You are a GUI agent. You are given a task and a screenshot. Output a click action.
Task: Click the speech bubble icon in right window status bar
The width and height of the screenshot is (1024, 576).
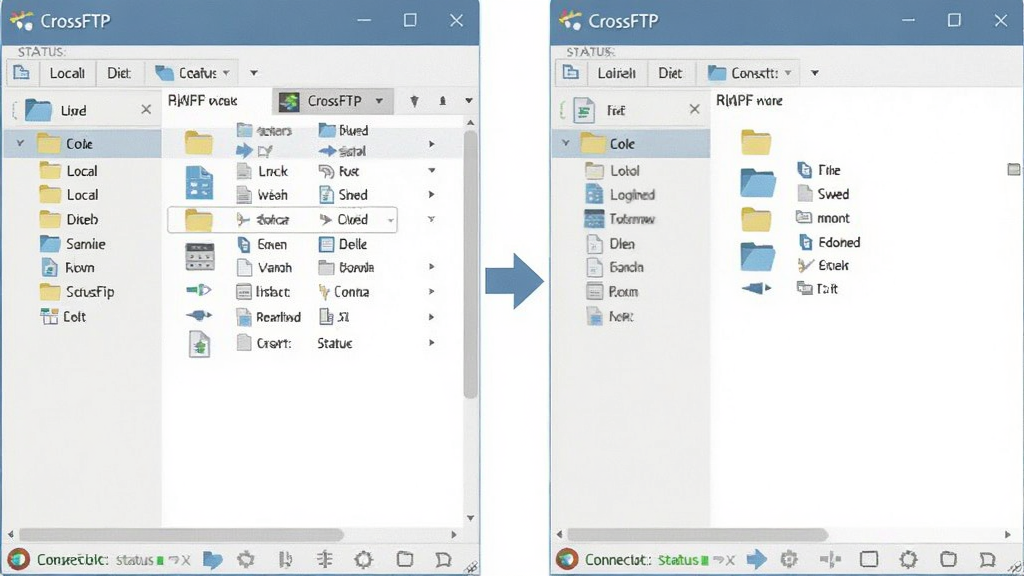987,560
